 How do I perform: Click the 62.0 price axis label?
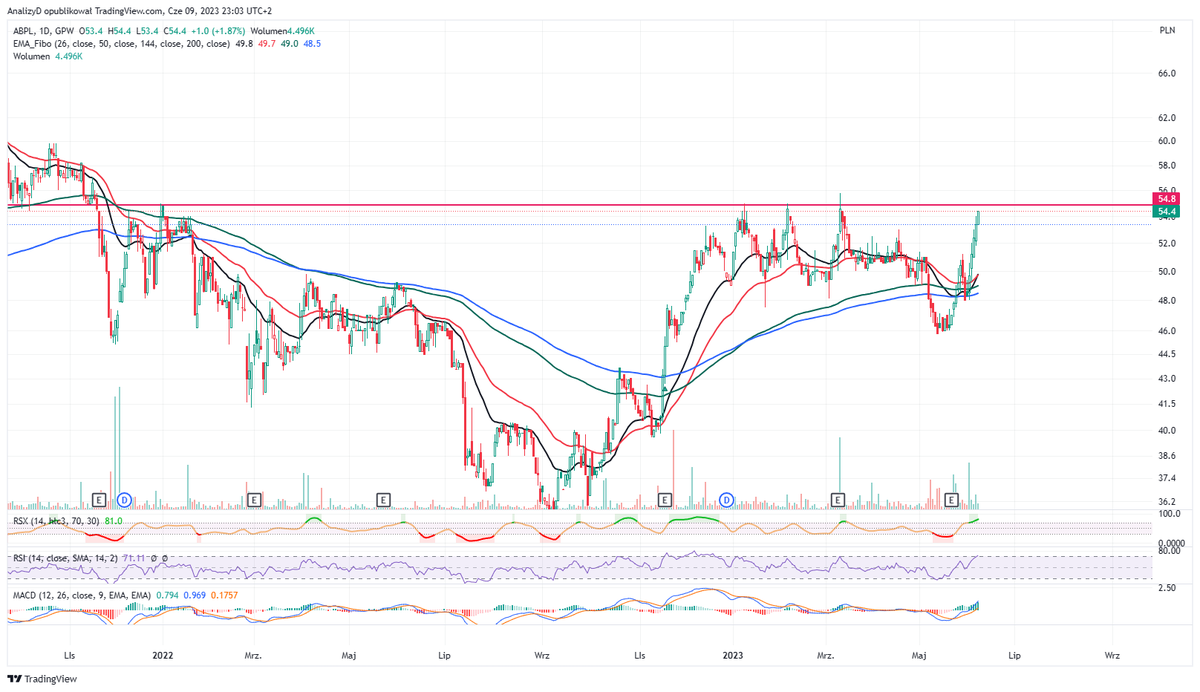coord(1166,117)
